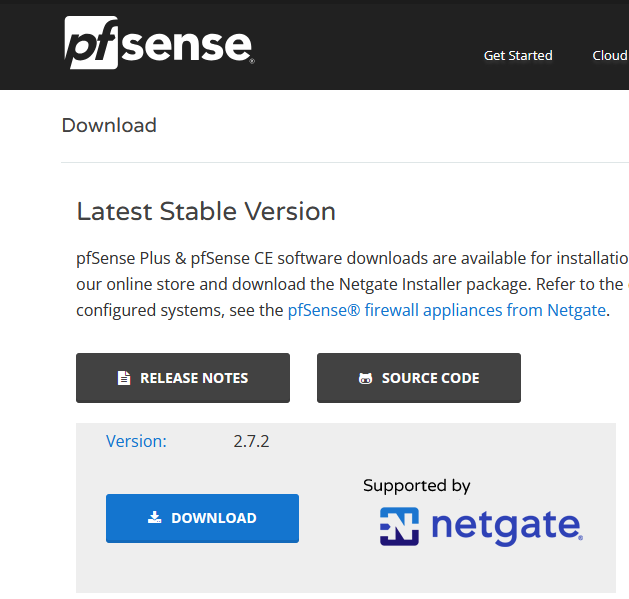Click the Supported by text

(x=416, y=486)
